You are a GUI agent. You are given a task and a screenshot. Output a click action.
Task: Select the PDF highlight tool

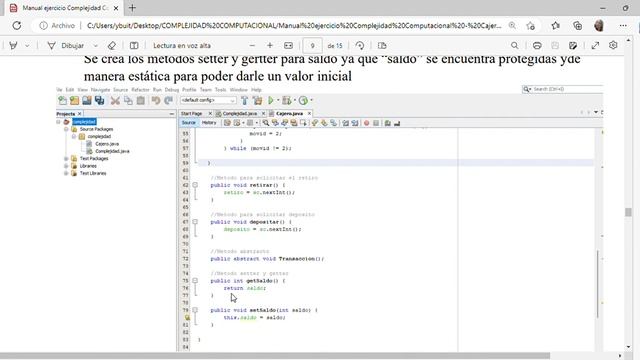[x=13, y=45]
